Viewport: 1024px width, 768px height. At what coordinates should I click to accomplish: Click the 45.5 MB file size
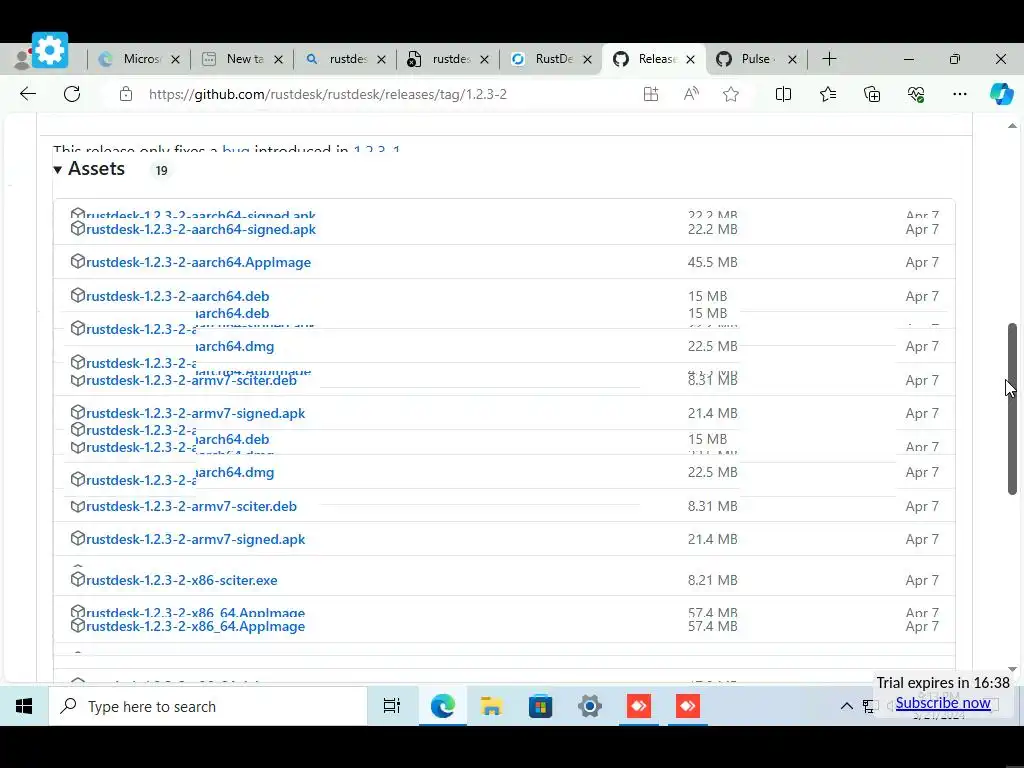[x=712, y=262]
